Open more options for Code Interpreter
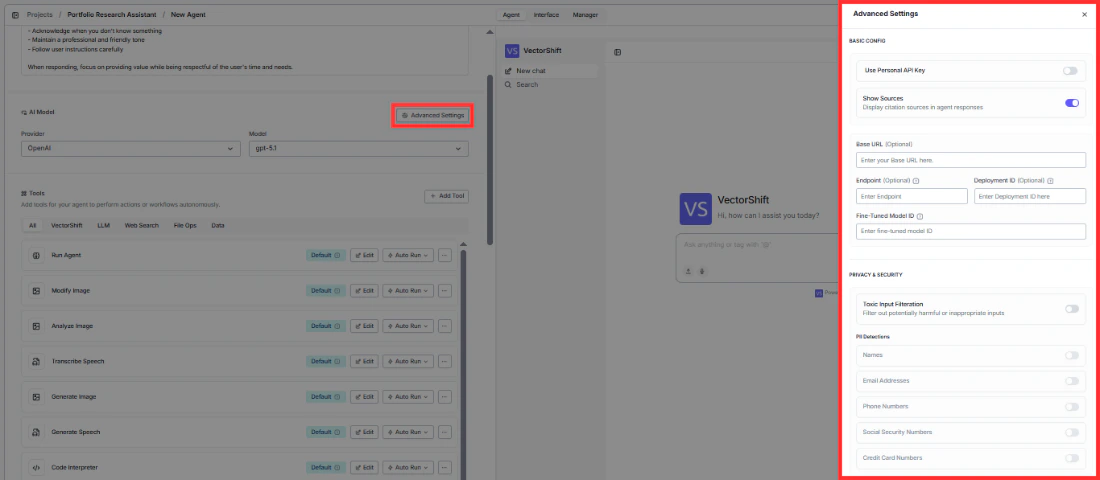This screenshot has width=1100, height=480. point(445,467)
